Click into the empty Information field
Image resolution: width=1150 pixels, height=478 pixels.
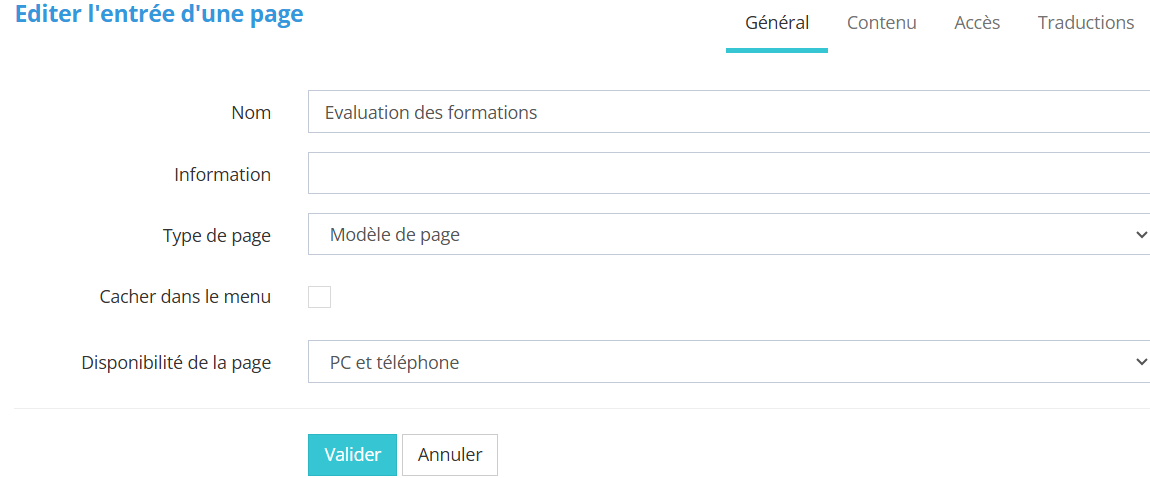[x=728, y=174]
